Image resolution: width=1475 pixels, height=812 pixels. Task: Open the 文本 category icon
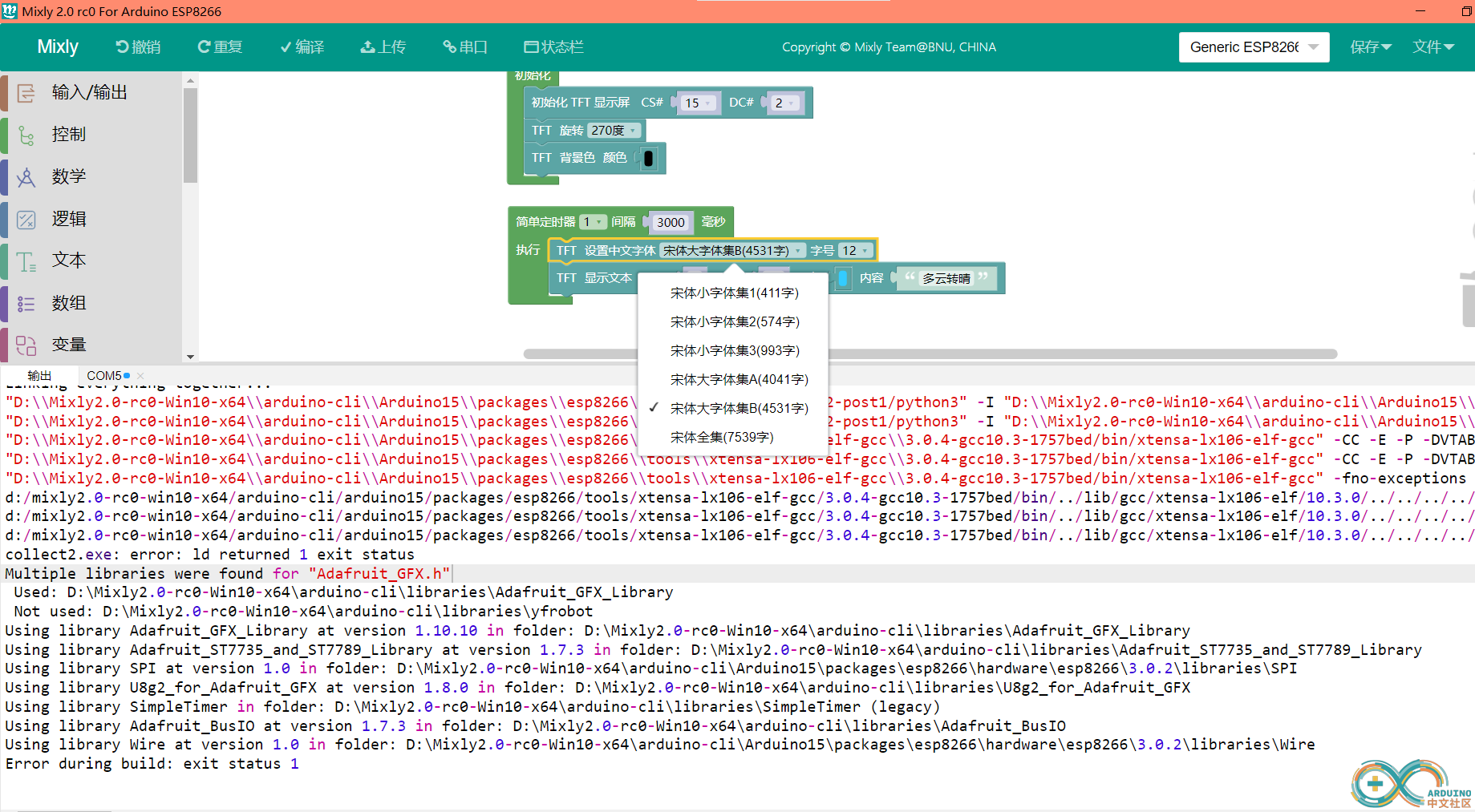[26, 261]
